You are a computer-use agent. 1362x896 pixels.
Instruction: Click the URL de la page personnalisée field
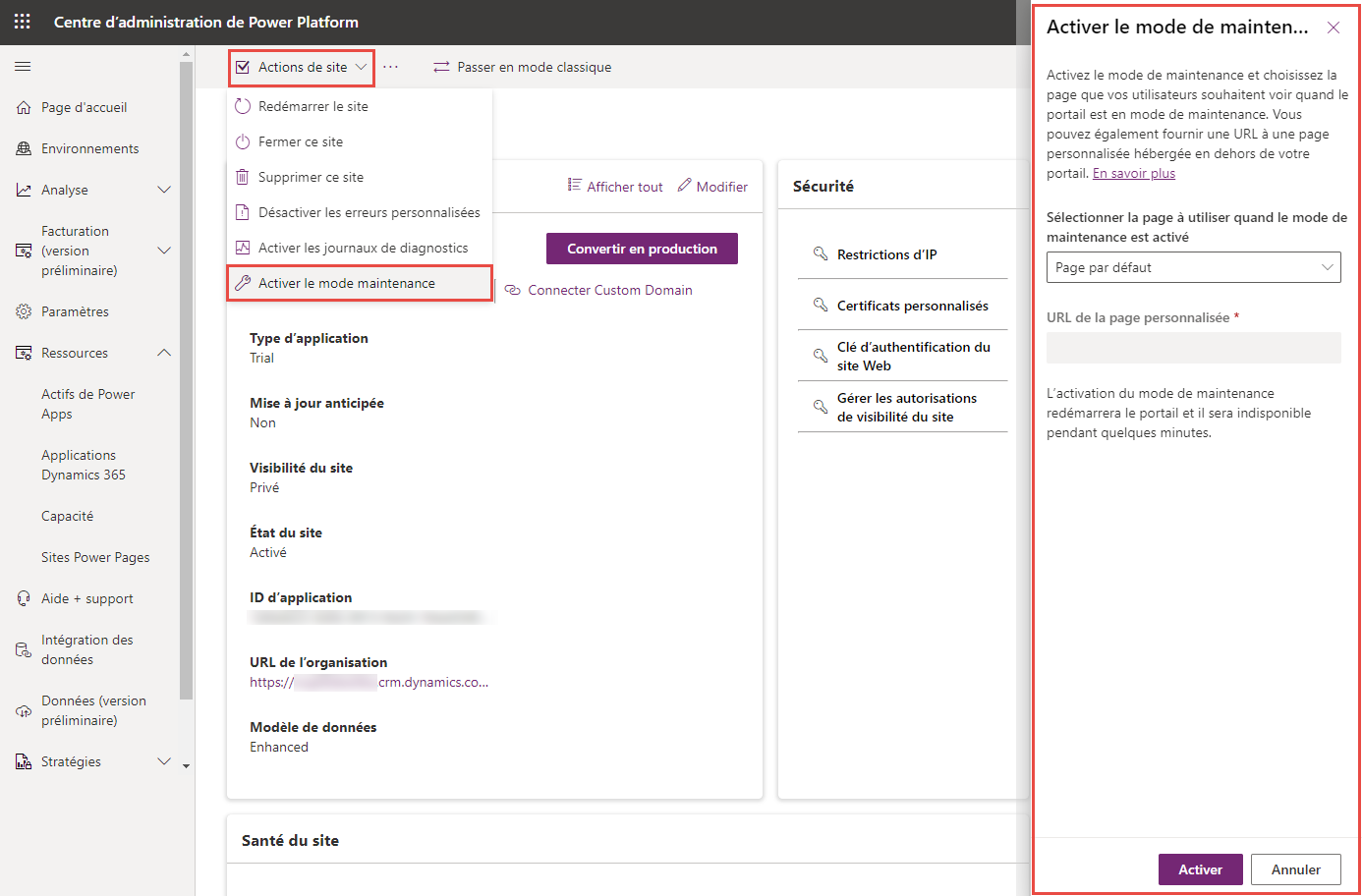(1194, 348)
